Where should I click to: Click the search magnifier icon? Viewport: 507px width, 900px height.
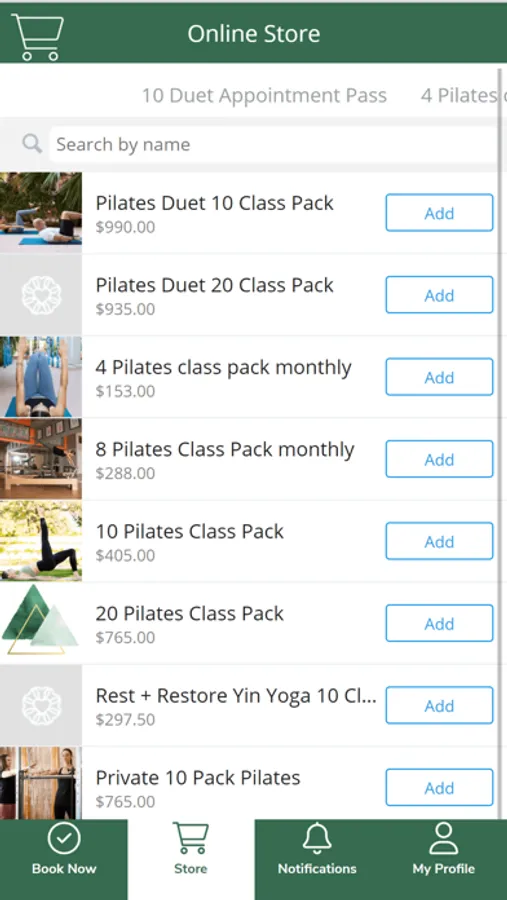32,143
